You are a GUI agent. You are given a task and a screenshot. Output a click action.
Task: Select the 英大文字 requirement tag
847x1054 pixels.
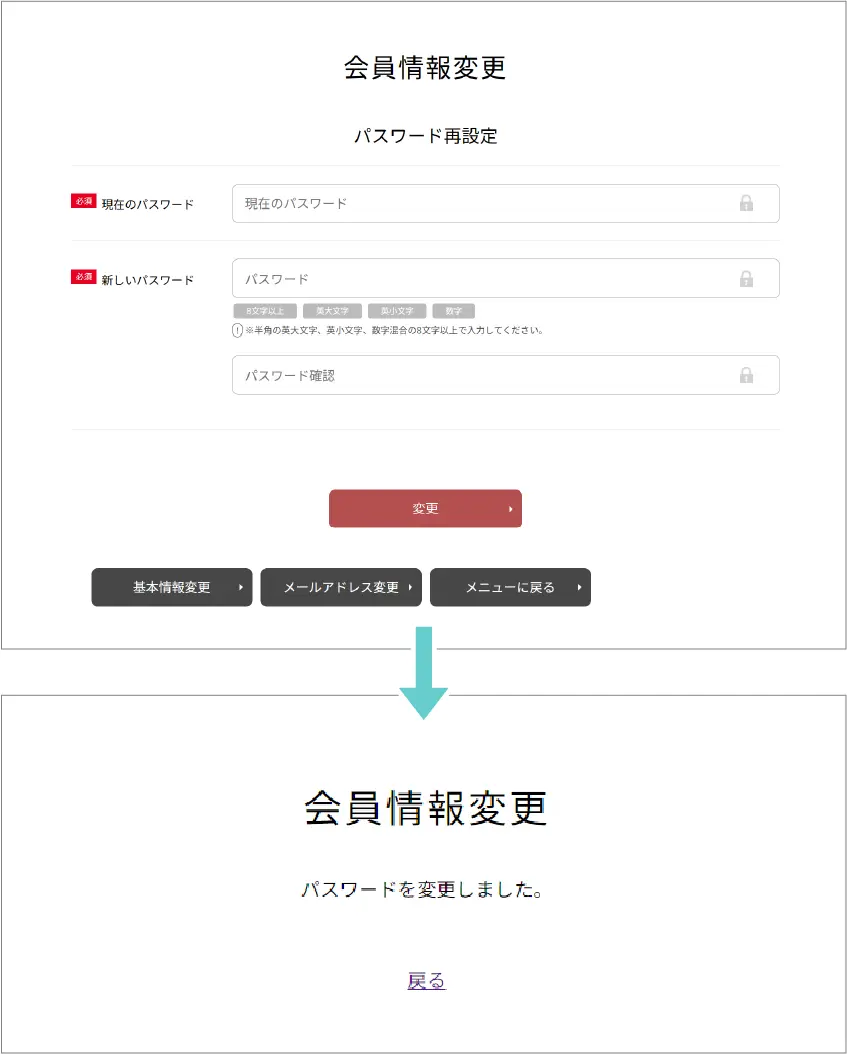332,311
